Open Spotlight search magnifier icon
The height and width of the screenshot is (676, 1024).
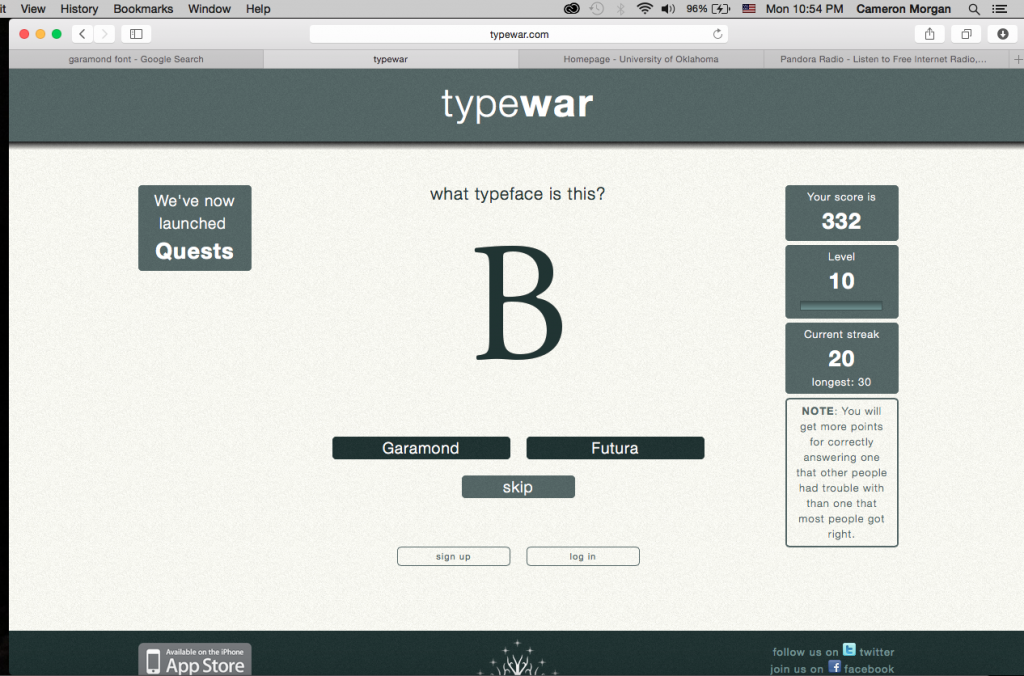click(974, 9)
